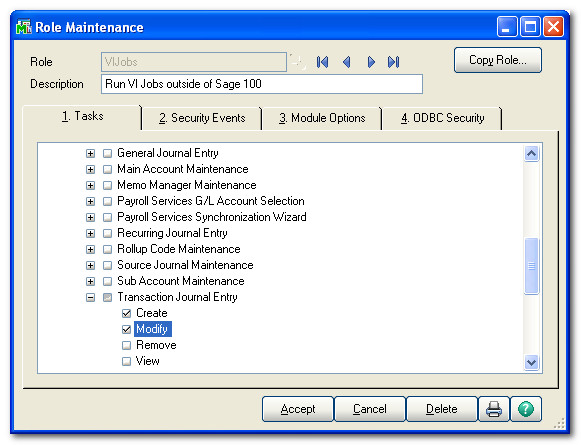This screenshot has width=581, height=445.
Task: Switch to the Security Events tab
Action: pos(202,118)
